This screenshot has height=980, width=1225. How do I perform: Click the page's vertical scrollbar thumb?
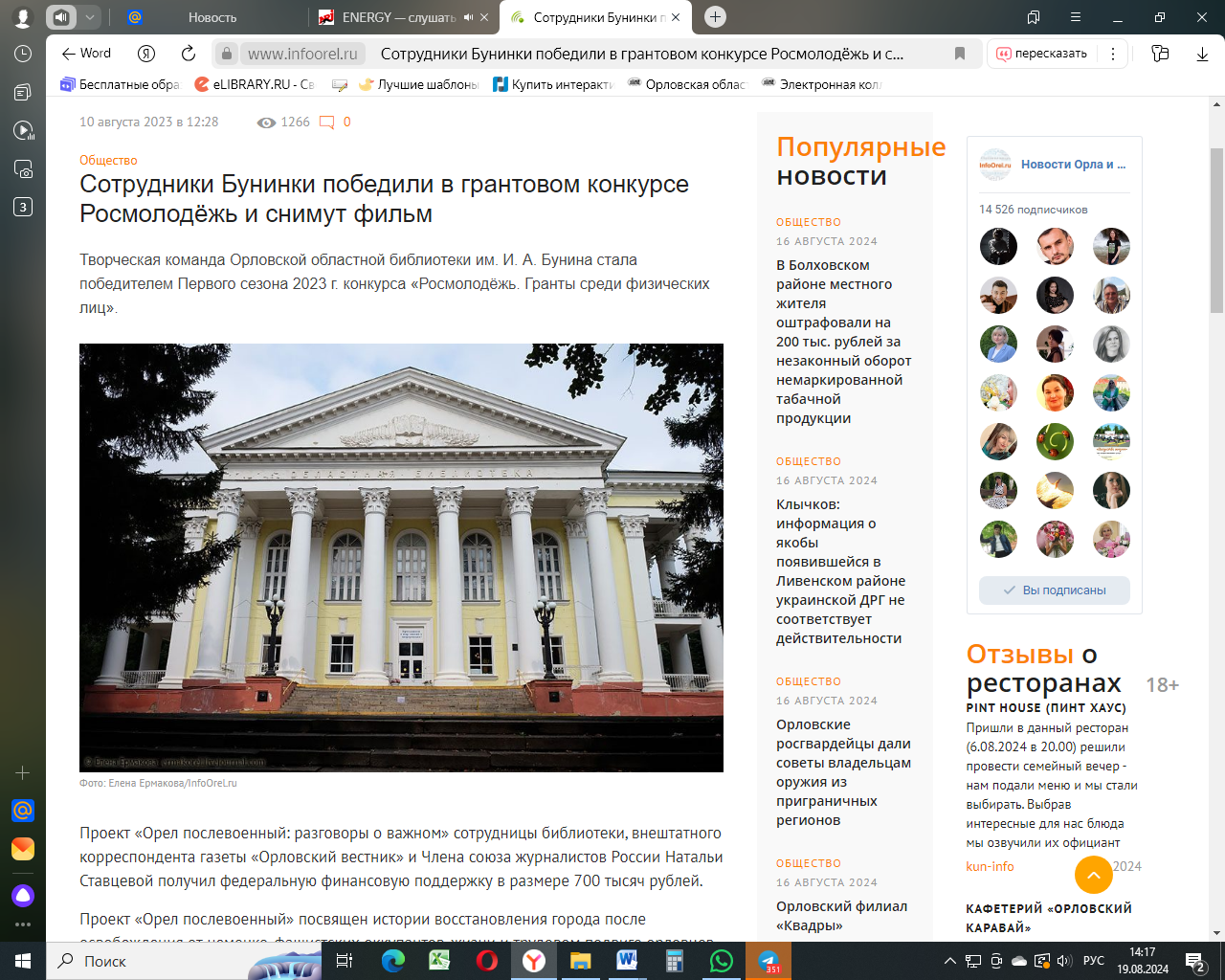1216,230
